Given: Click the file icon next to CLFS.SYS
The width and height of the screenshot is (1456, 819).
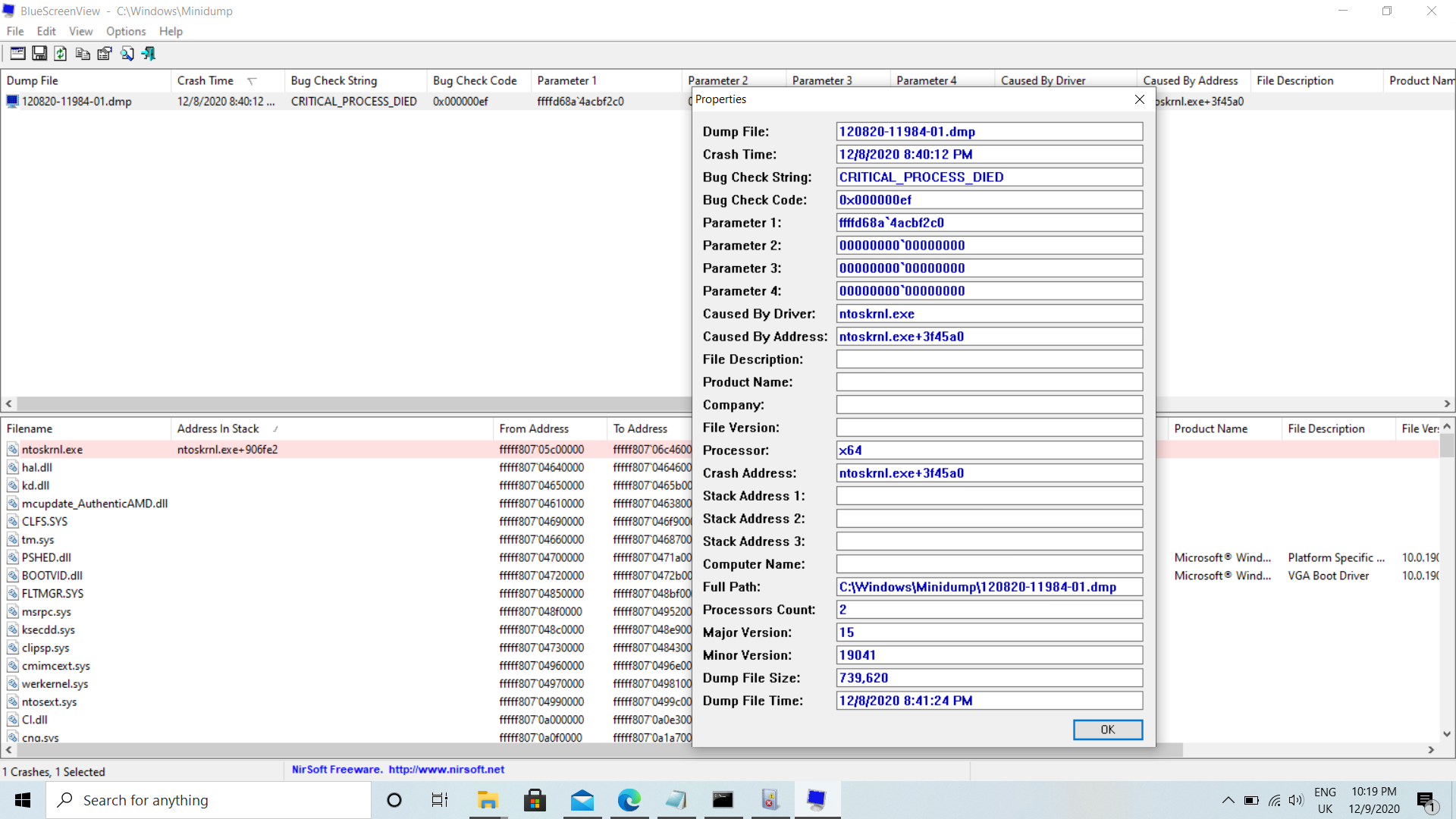Looking at the screenshot, I should pyautogui.click(x=13, y=522).
